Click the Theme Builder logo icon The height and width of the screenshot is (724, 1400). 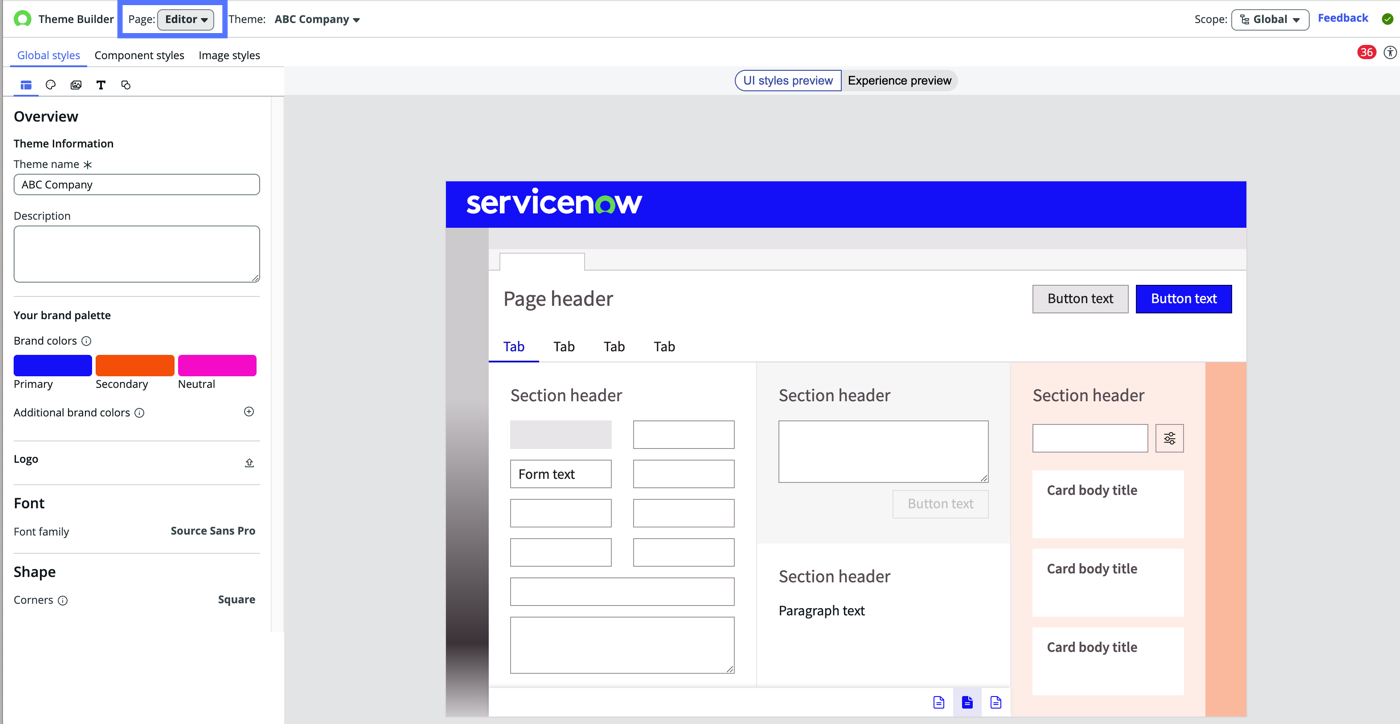(22, 19)
